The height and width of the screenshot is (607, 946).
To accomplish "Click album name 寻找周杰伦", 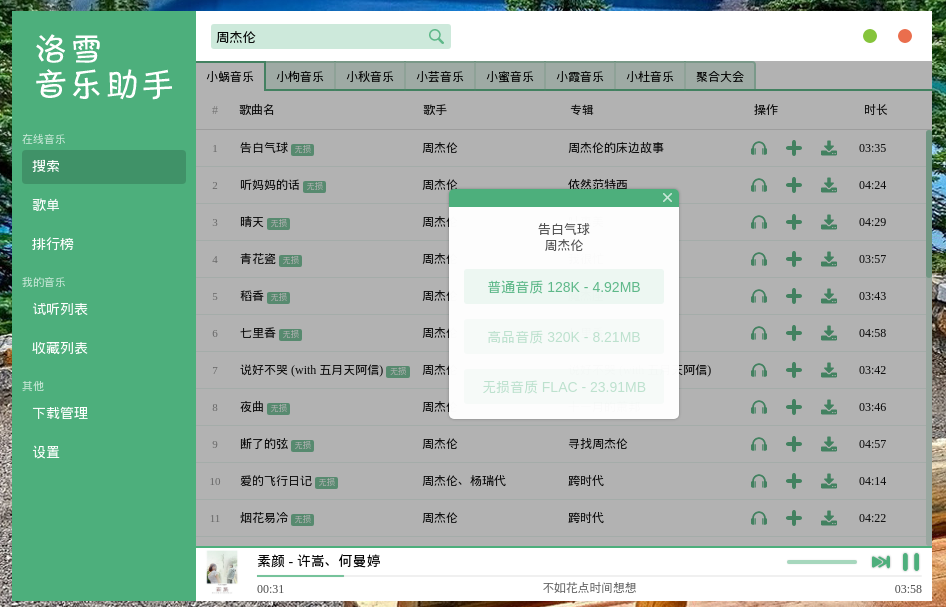I will point(598,444).
